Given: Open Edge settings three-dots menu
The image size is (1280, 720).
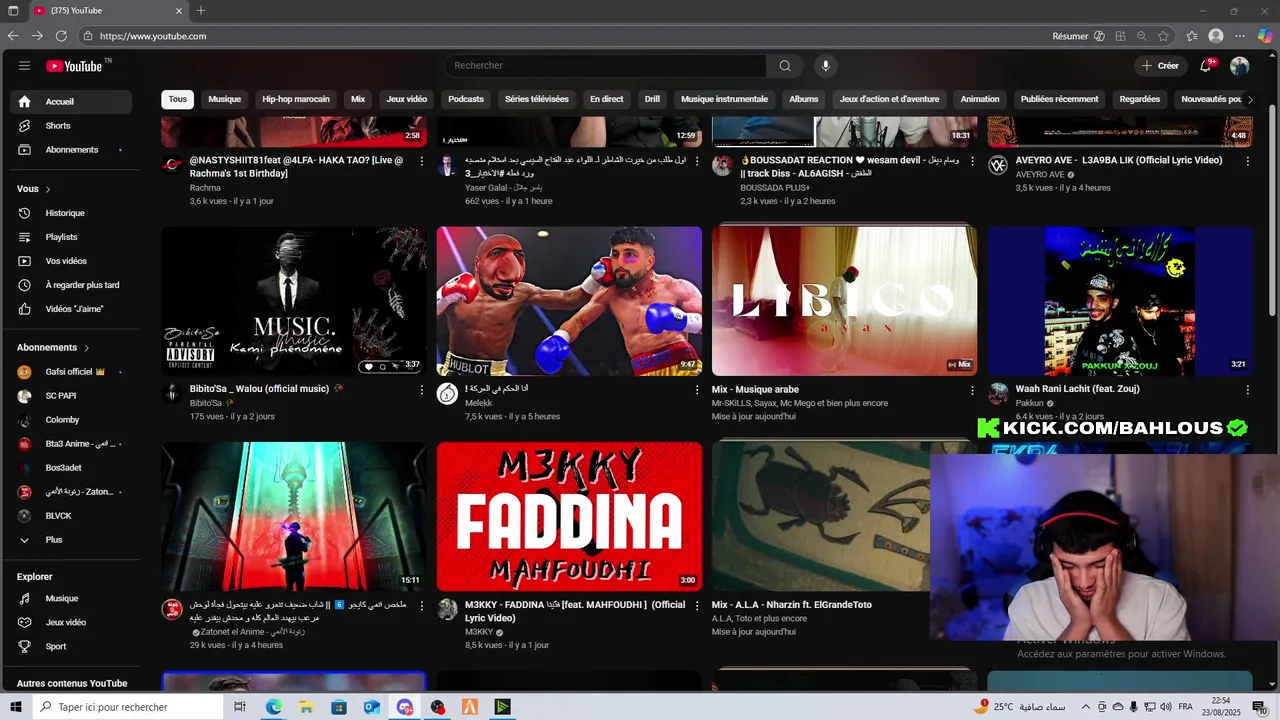Looking at the screenshot, I should pos(1240,36).
